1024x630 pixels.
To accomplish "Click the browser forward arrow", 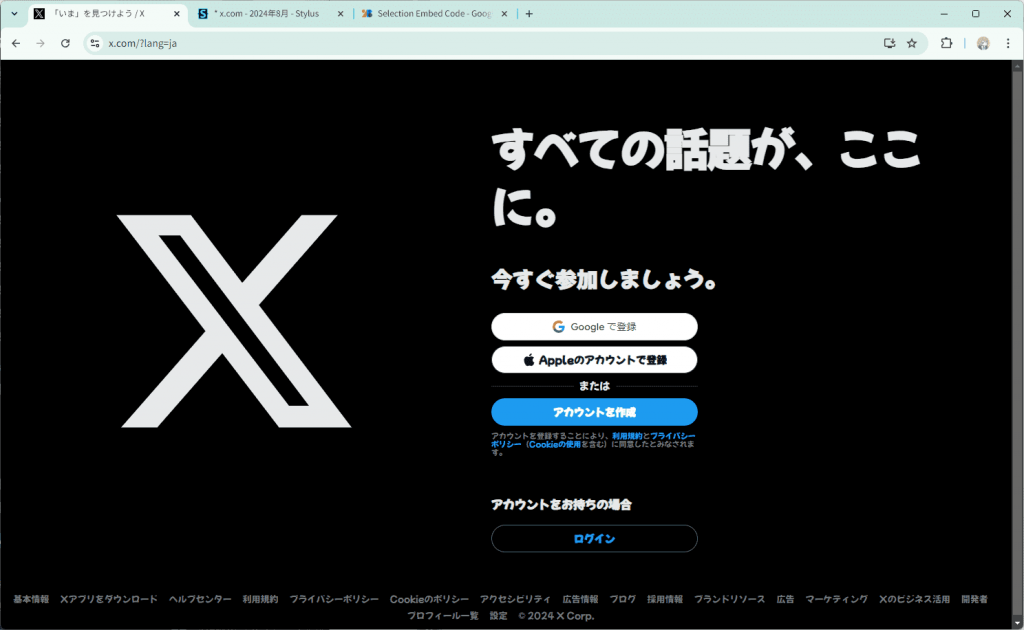I will (40, 43).
